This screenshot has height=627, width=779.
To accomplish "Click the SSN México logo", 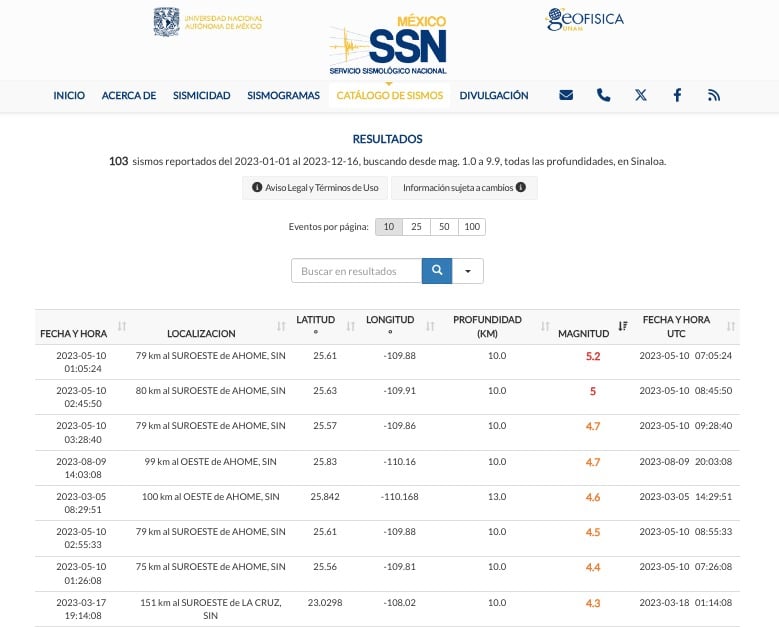I will (388, 45).
